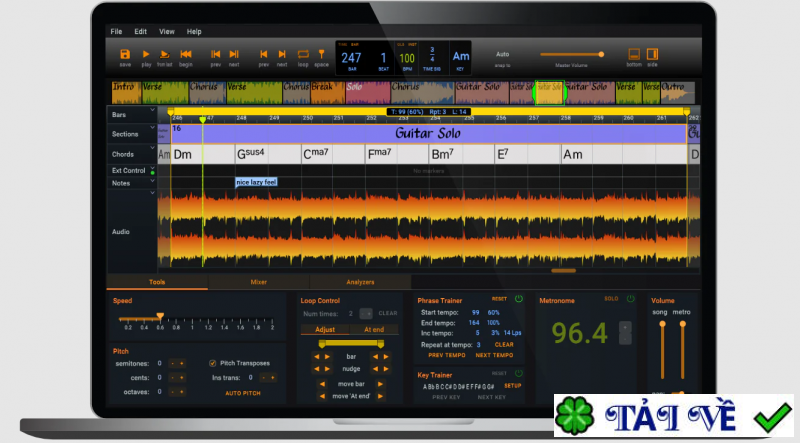Viewport: 800px width, 443px height.
Task: Jump to the beginning with the begin icon
Action: [186, 54]
